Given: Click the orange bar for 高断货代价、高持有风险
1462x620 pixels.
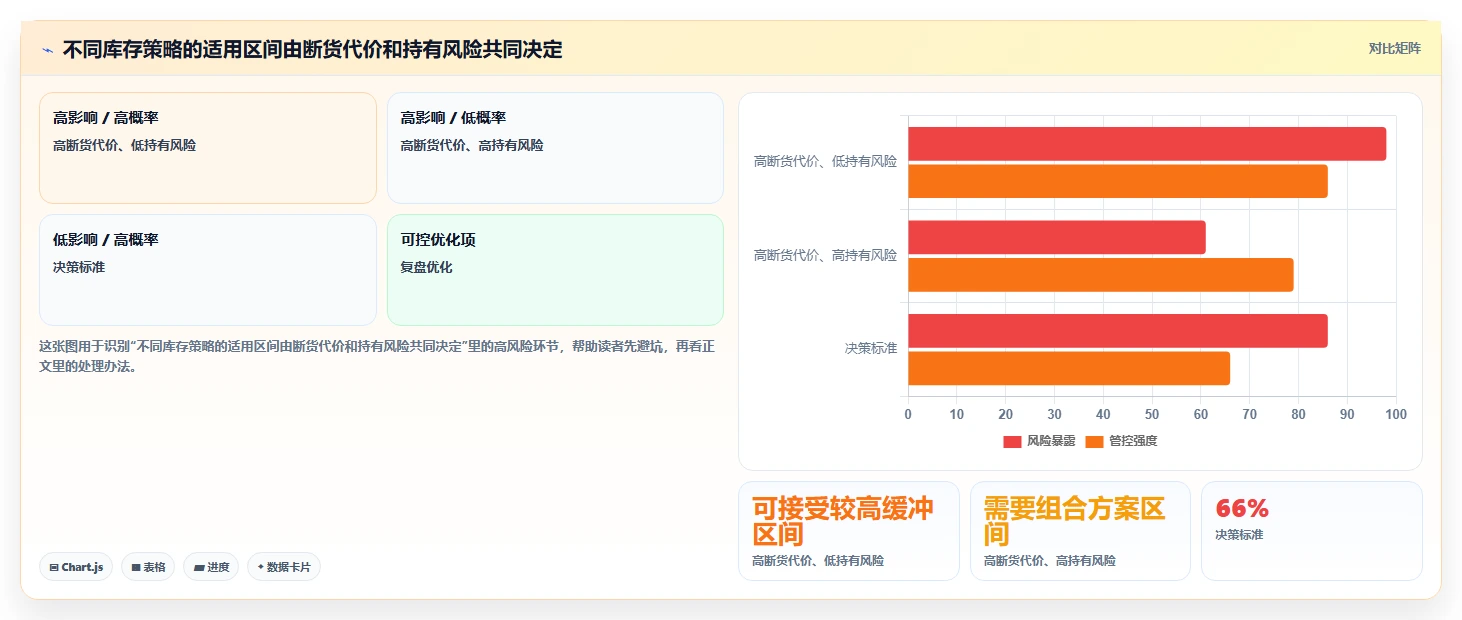Looking at the screenshot, I should tap(1101, 275).
